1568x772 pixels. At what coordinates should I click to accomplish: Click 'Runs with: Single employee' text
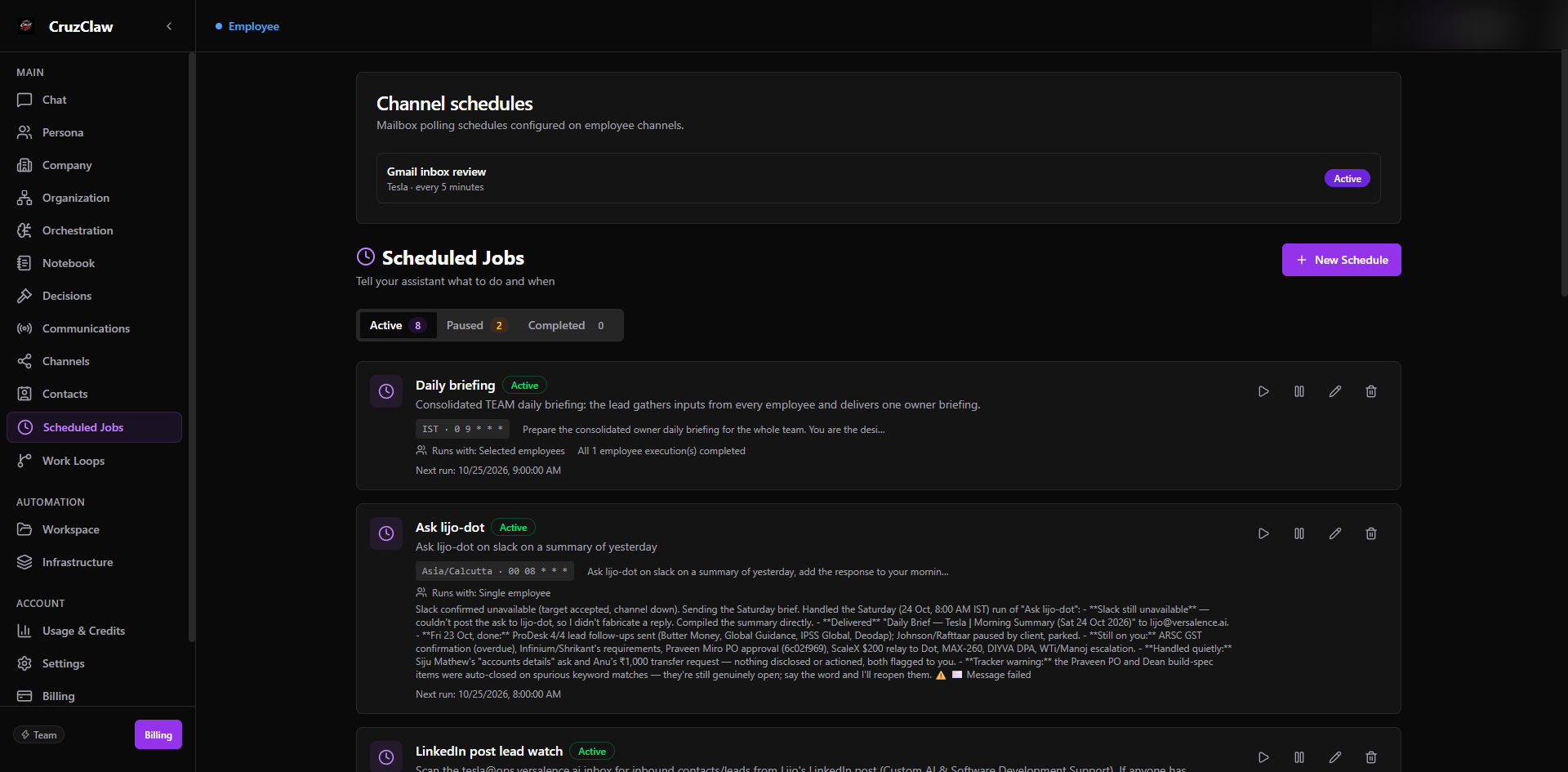point(491,593)
